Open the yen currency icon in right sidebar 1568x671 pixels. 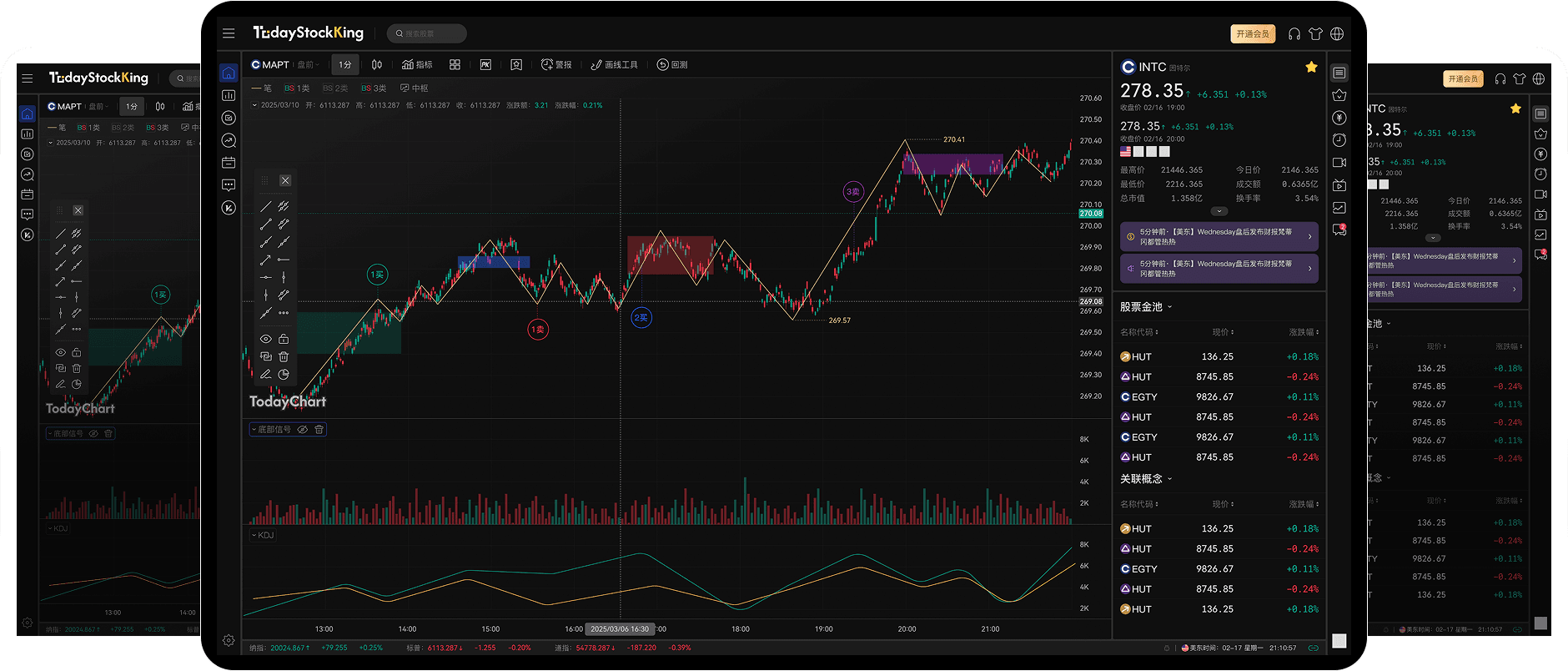(1339, 118)
